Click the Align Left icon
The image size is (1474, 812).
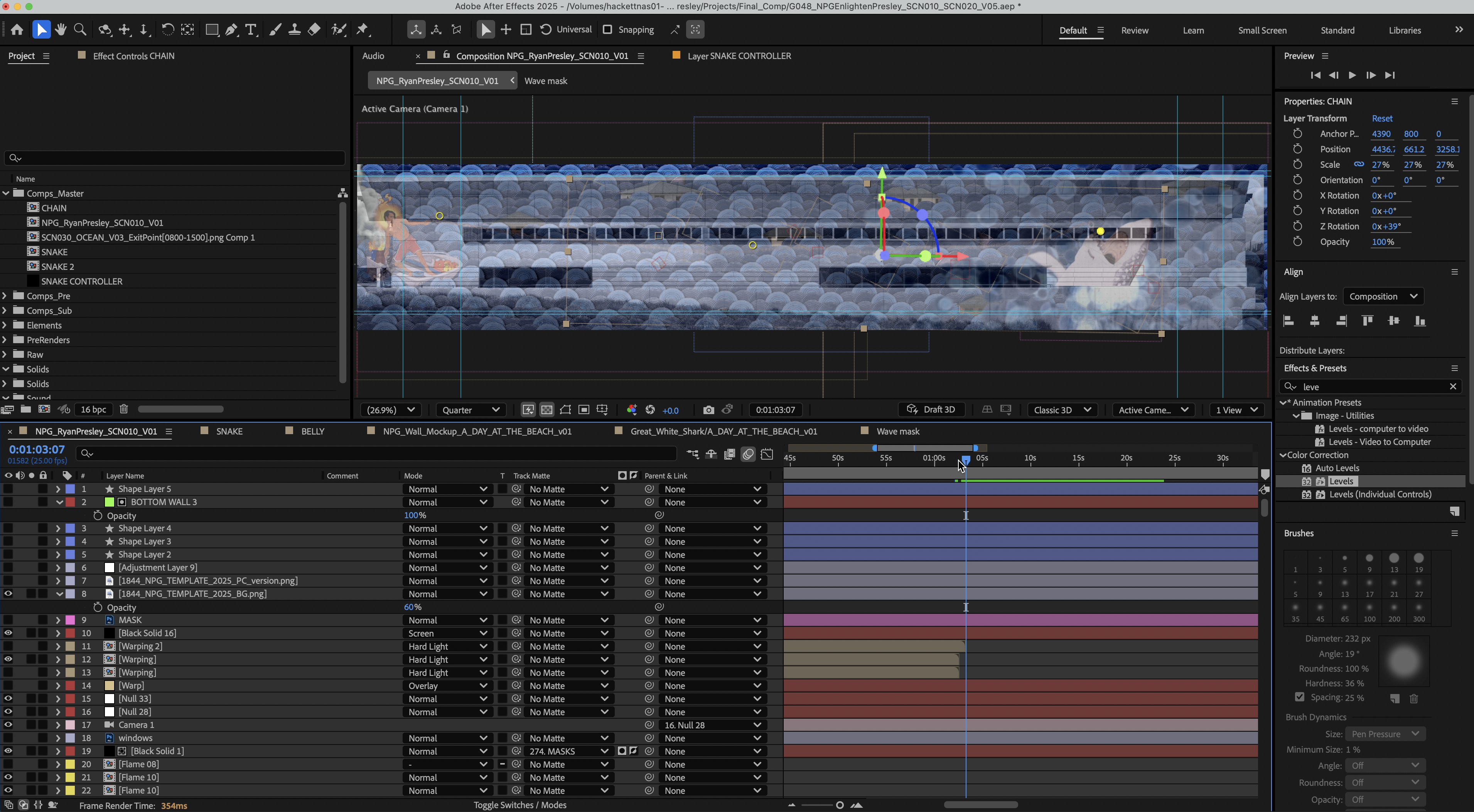click(1288, 320)
